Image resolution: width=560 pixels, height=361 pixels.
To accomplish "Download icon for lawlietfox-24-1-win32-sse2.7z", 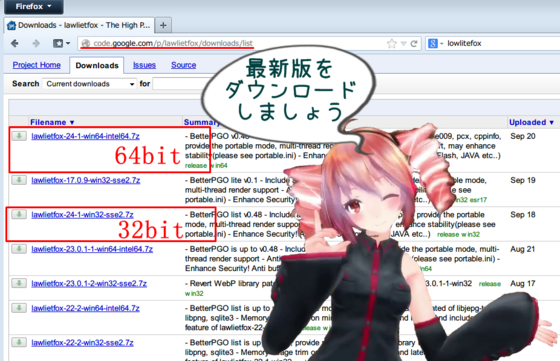I will click(x=19, y=214).
